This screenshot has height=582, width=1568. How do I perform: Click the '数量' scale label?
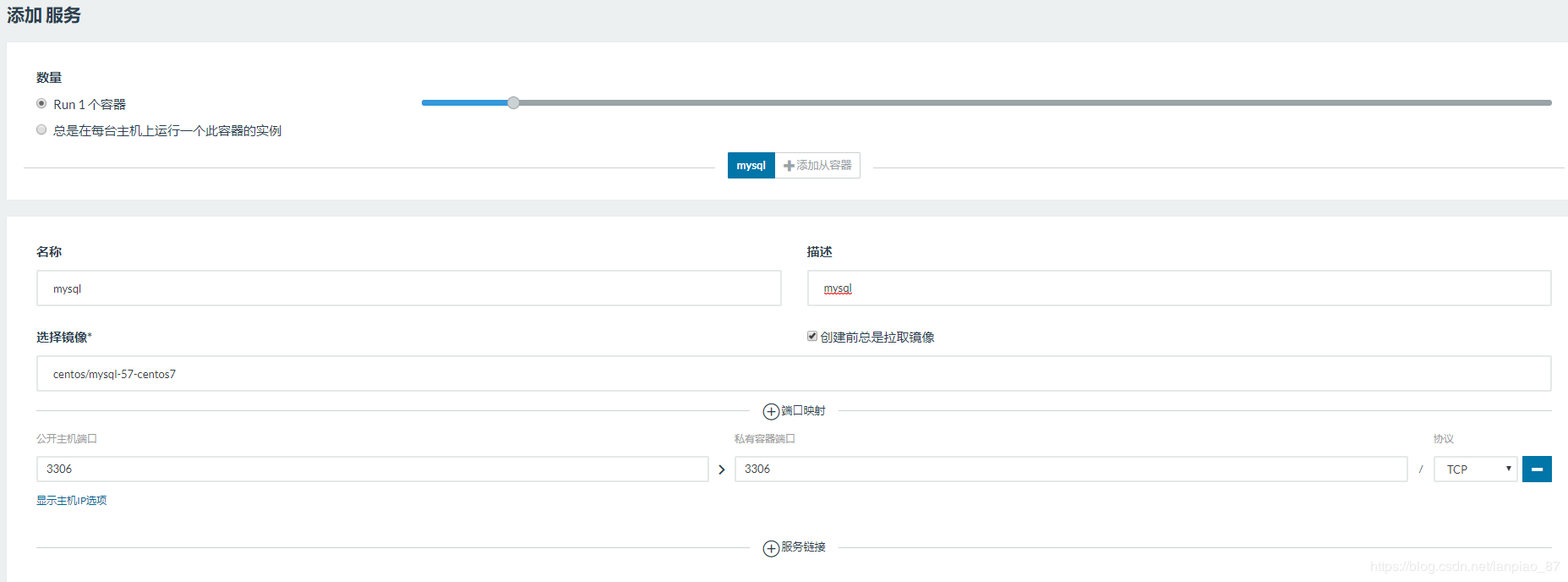coord(49,77)
